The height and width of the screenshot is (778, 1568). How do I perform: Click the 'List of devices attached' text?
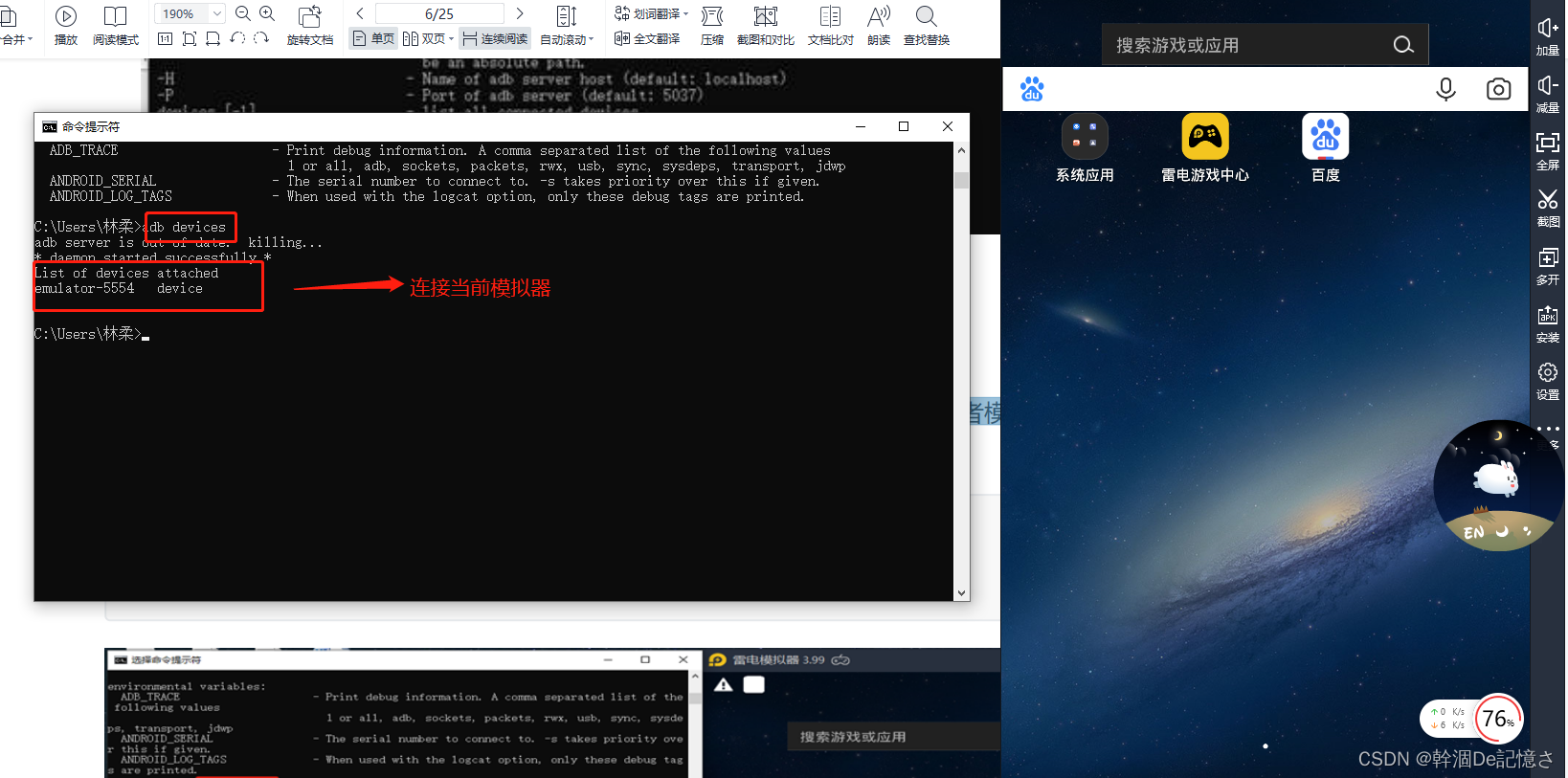[126, 273]
